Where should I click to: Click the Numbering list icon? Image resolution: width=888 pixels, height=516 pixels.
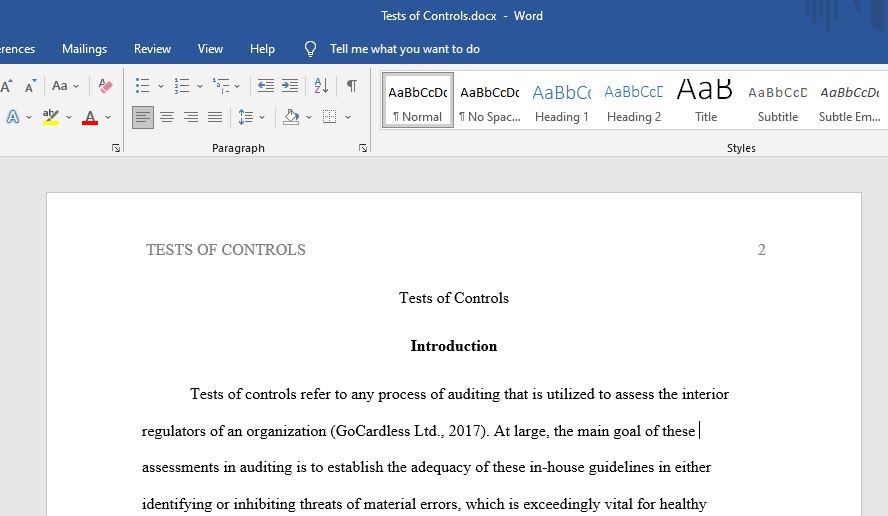coord(181,86)
